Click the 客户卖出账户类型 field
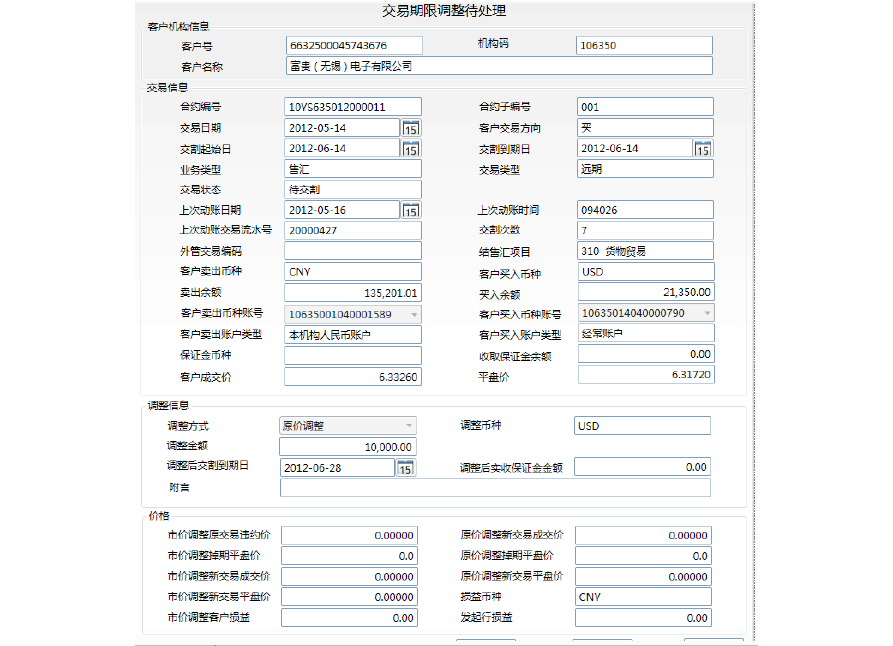Image resolution: width=893 pixels, height=646 pixels. (353, 334)
